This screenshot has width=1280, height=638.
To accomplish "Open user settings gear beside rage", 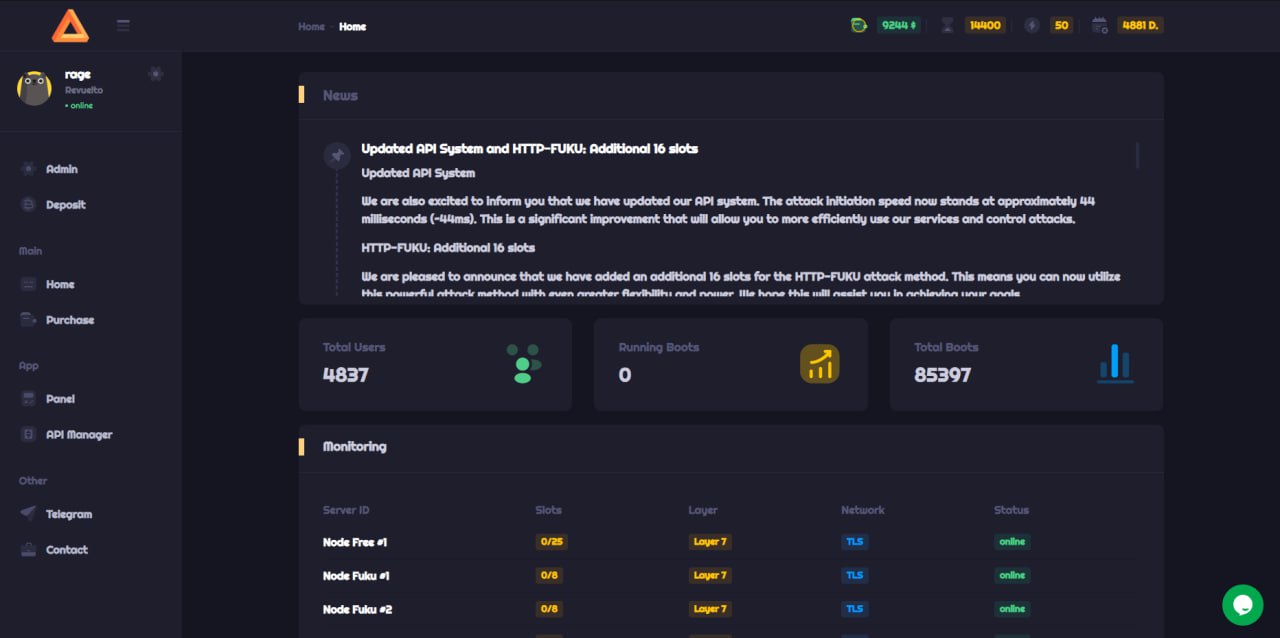I will point(155,74).
